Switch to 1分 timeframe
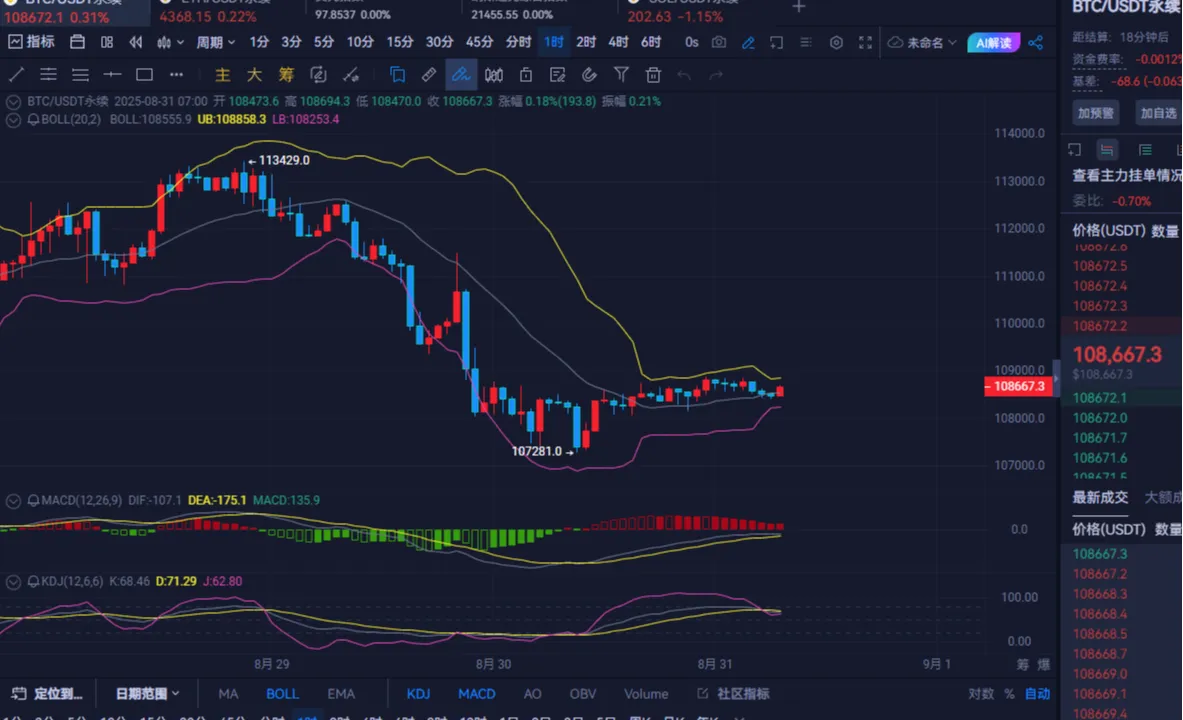The height and width of the screenshot is (720, 1183). (x=259, y=42)
